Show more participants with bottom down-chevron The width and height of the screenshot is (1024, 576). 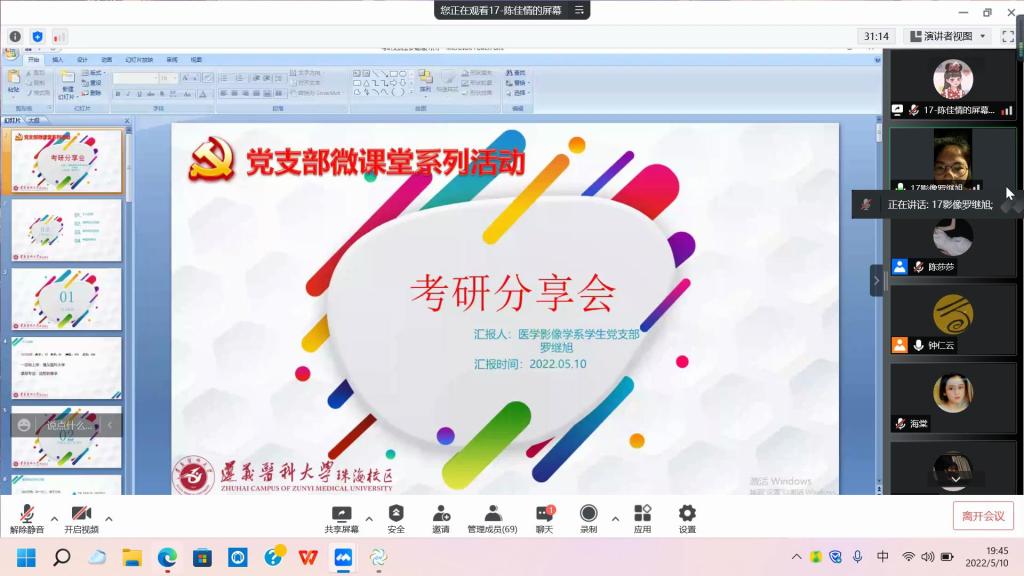pos(955,479)
